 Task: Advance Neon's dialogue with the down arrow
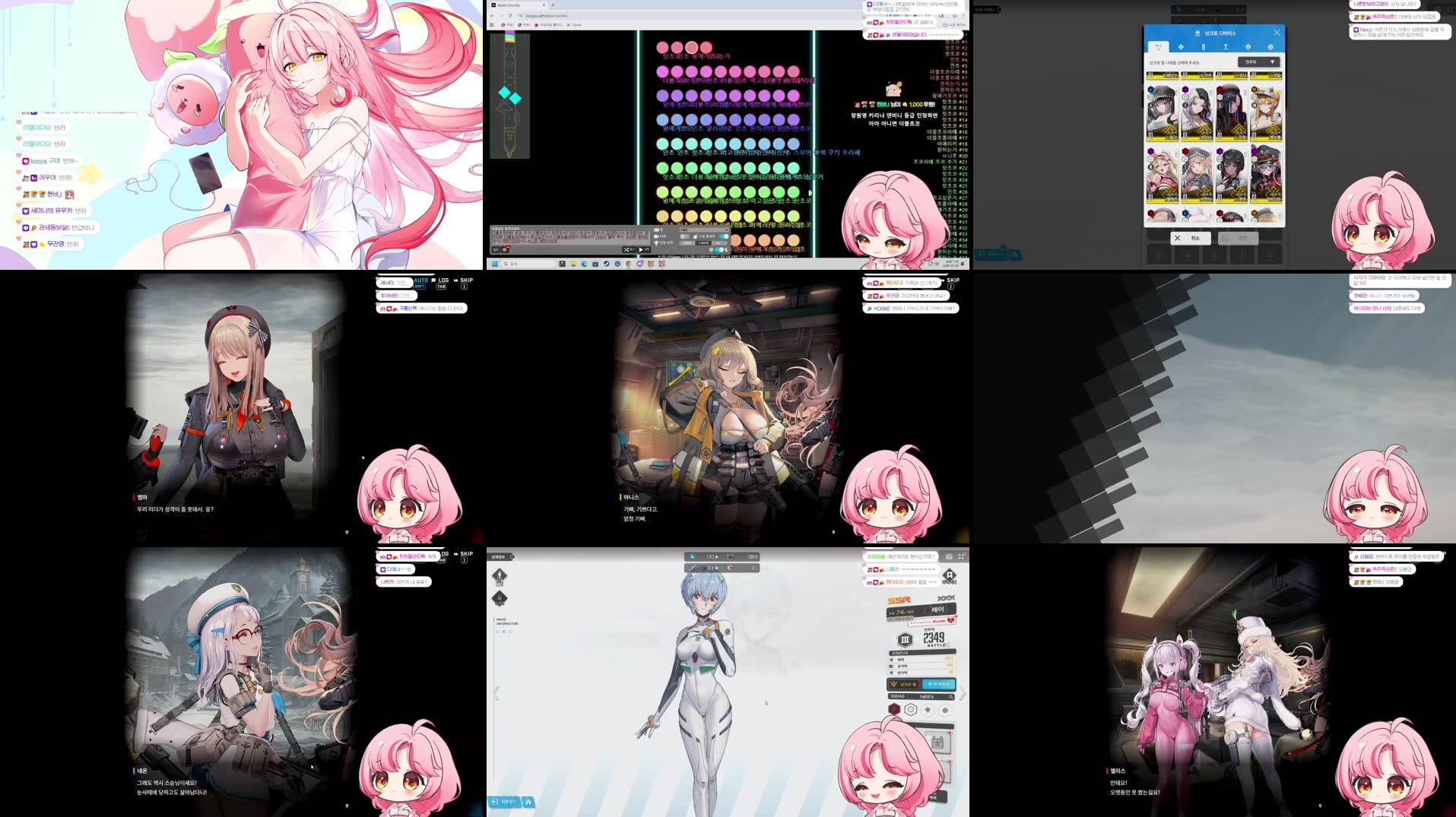point(347,806)
